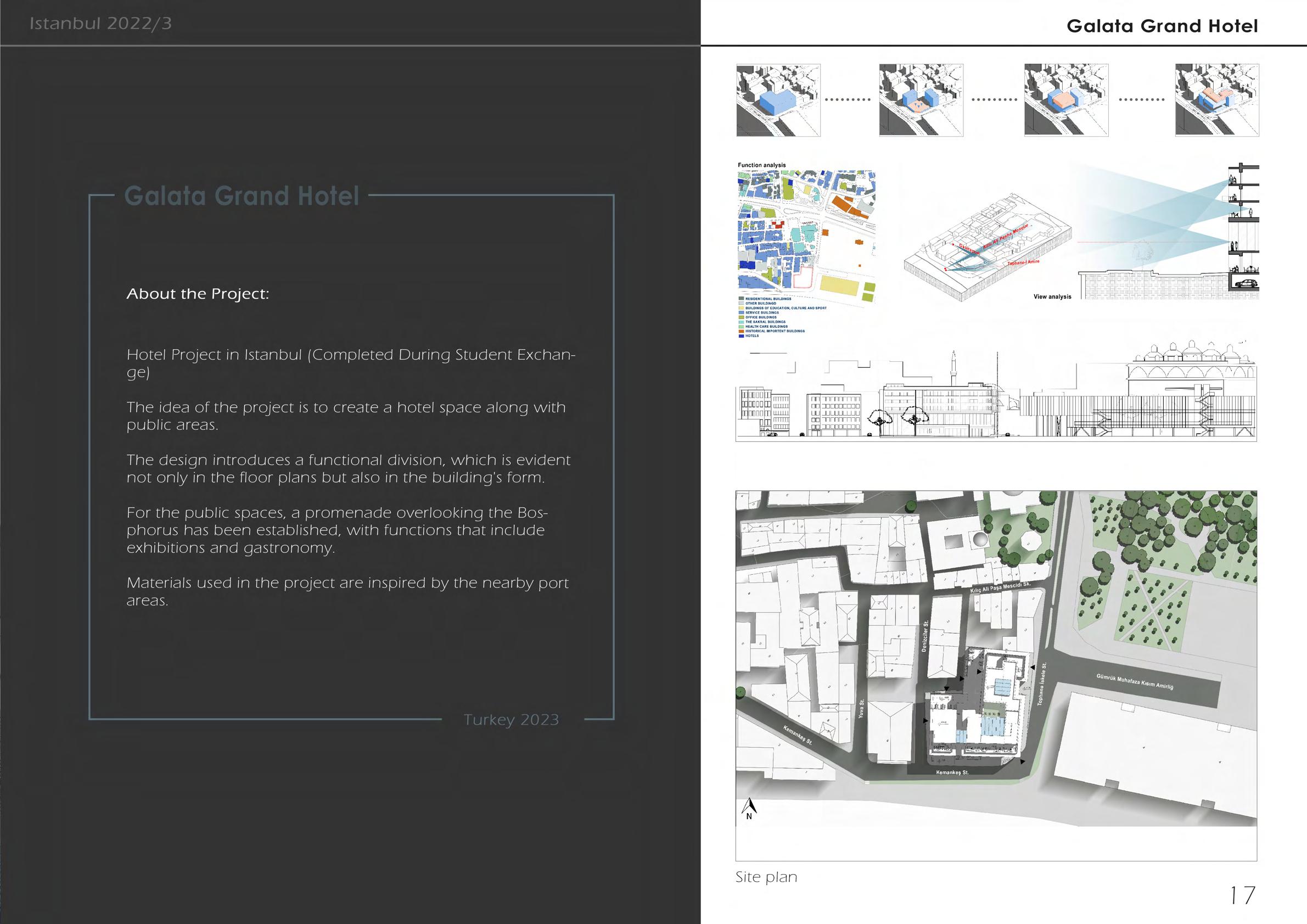Open the third massing diagram thumbnail
This screenshot has width=1307, height=924.
(x=1066, y=100)
